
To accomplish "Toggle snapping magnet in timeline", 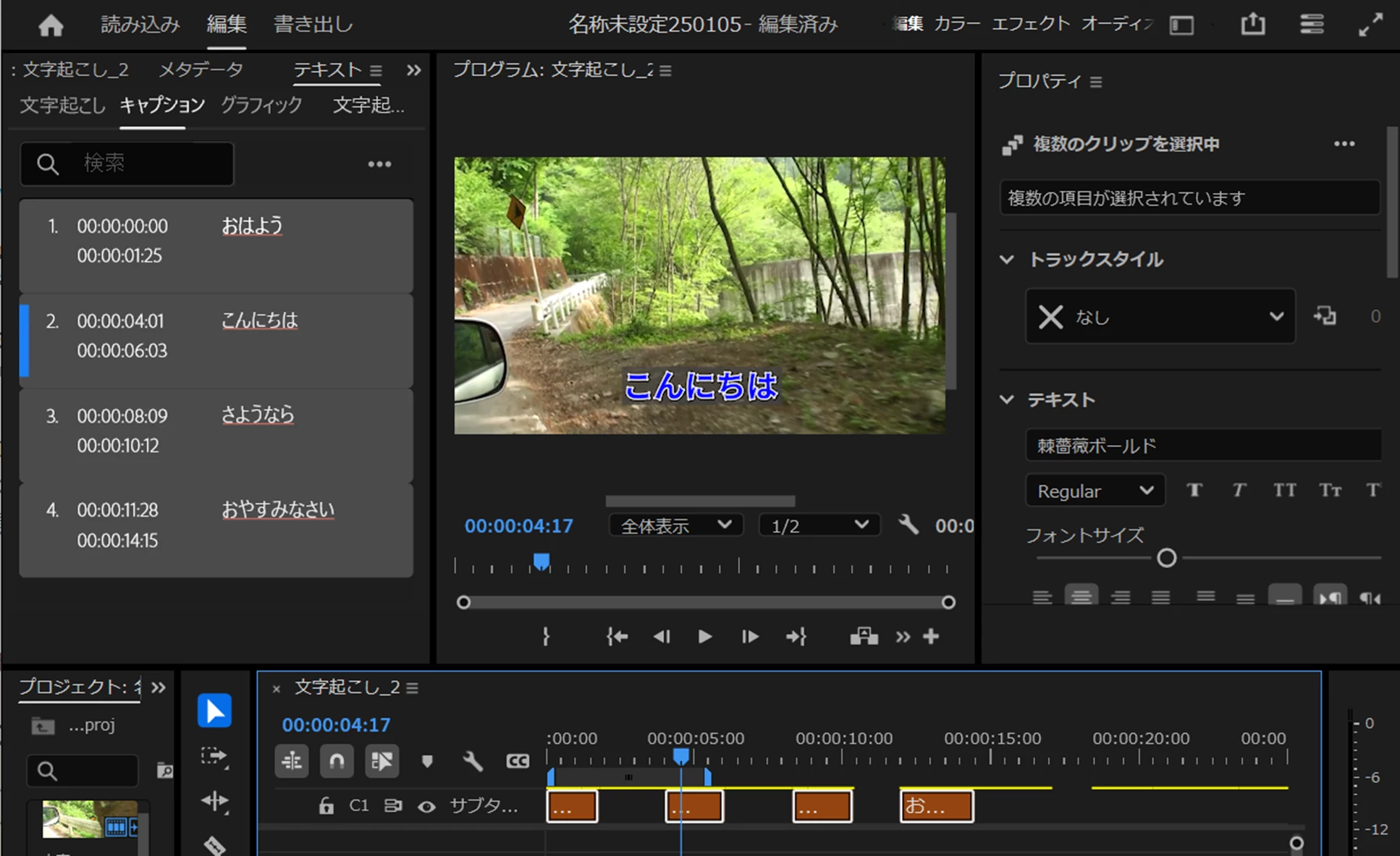I will [337, 761].
